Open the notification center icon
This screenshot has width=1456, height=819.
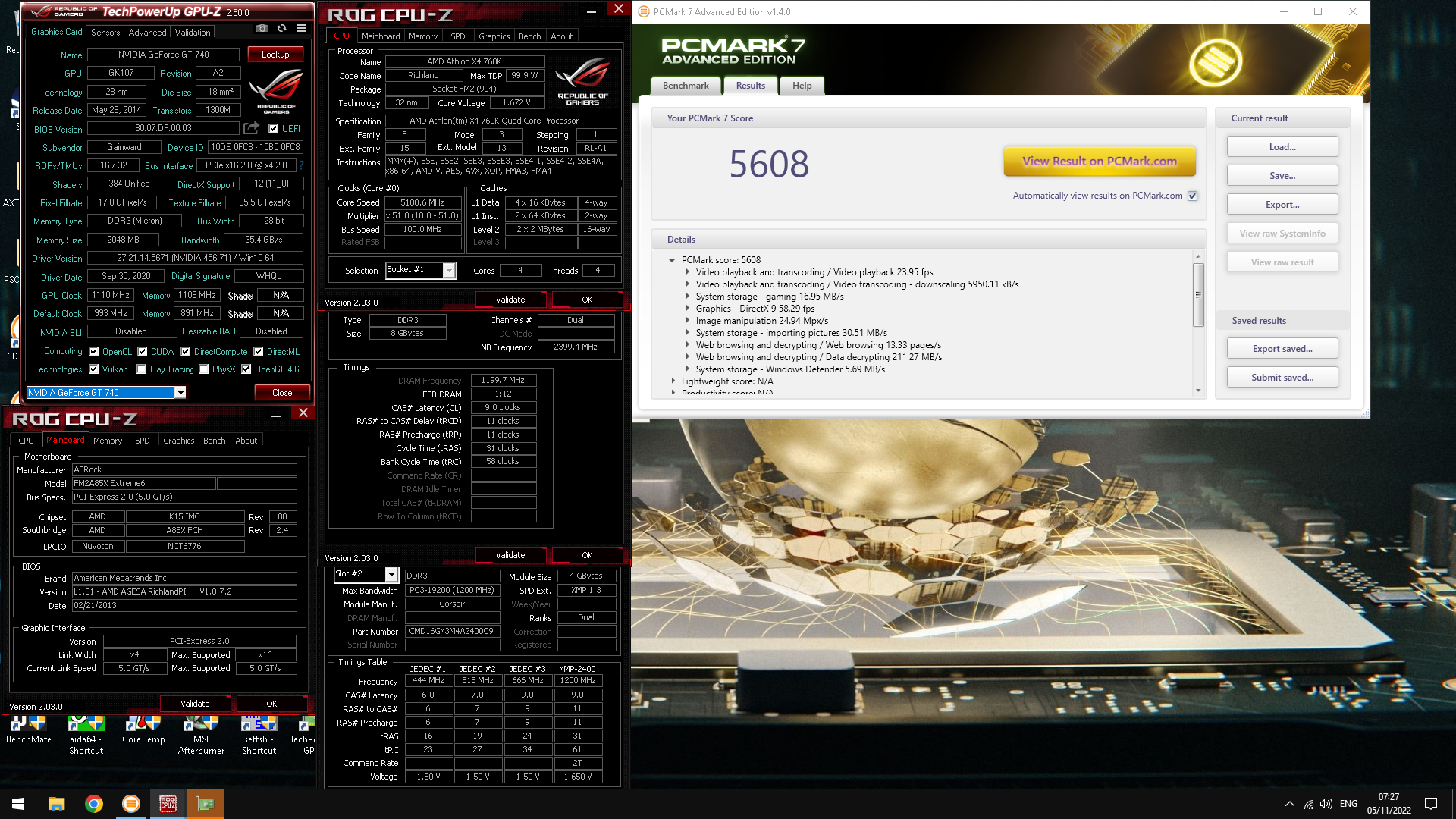click(x=1431, y=804)
